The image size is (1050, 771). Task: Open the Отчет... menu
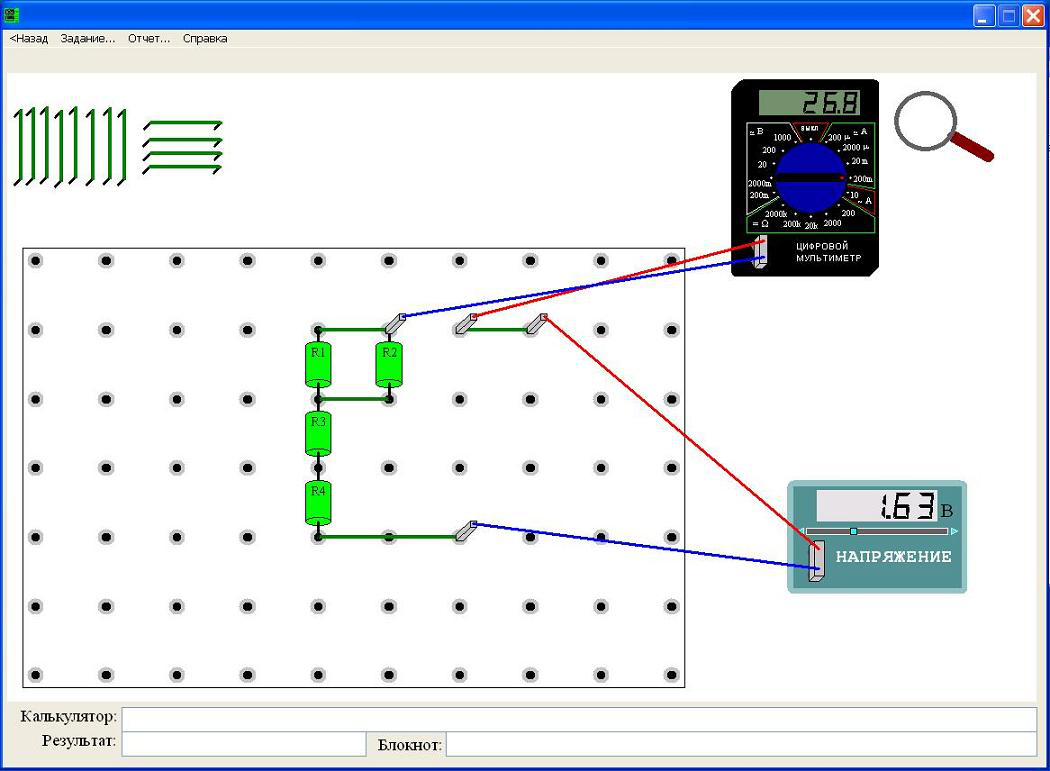click(149, 39)
